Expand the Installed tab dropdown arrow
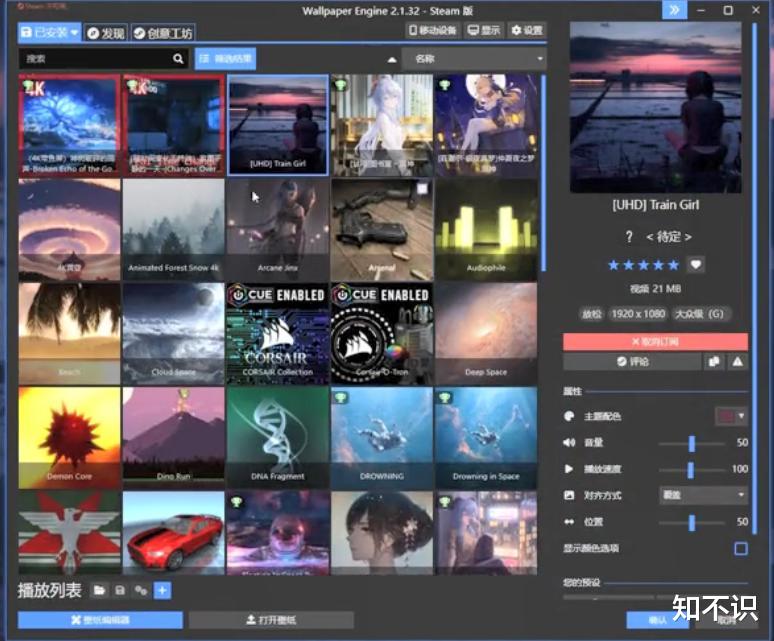 pyautogui.click(x=75, y=33)
